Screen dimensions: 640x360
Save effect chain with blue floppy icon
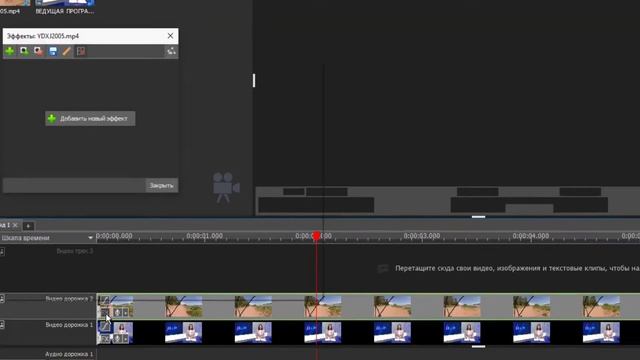pyautogui.click(x=53, y=51)
